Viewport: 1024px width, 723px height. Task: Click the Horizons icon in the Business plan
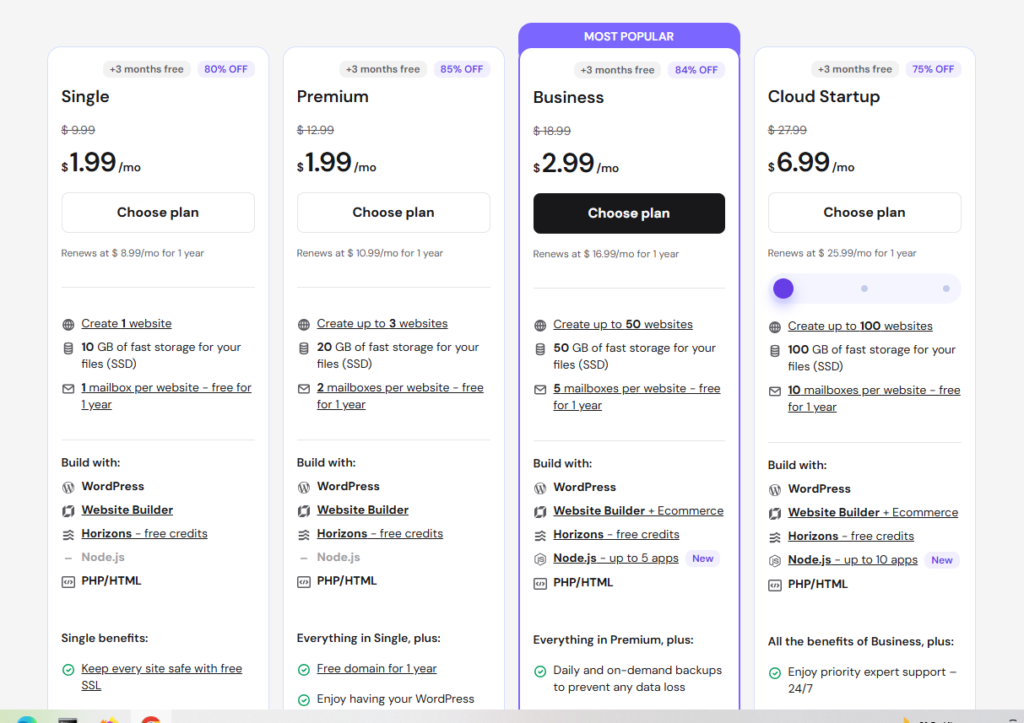pyautogui.click(x=540, y=535)
